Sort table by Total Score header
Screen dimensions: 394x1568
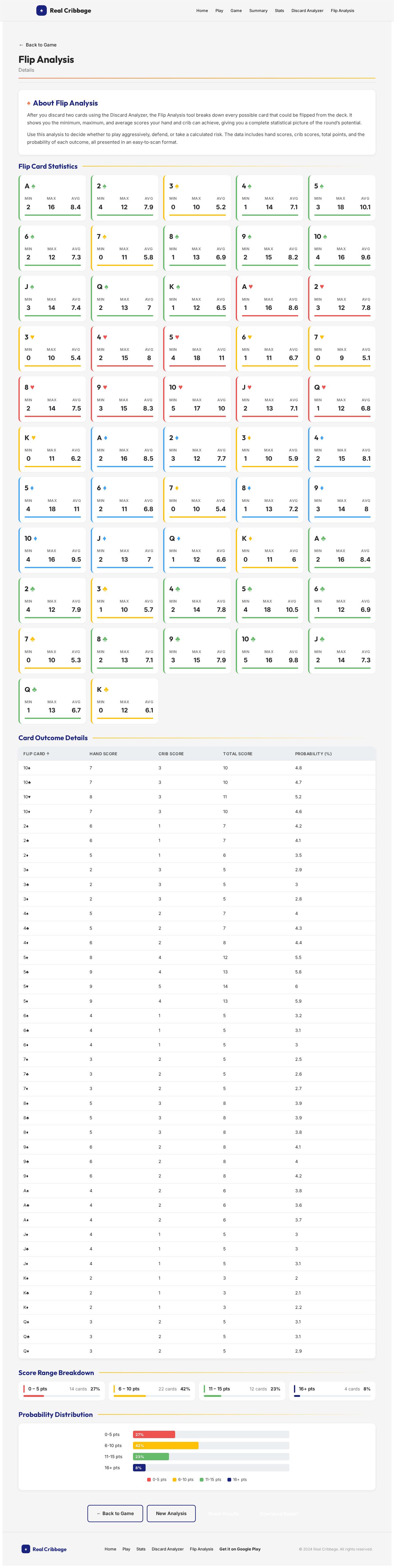pyautogui.click(x=238, y=754)
